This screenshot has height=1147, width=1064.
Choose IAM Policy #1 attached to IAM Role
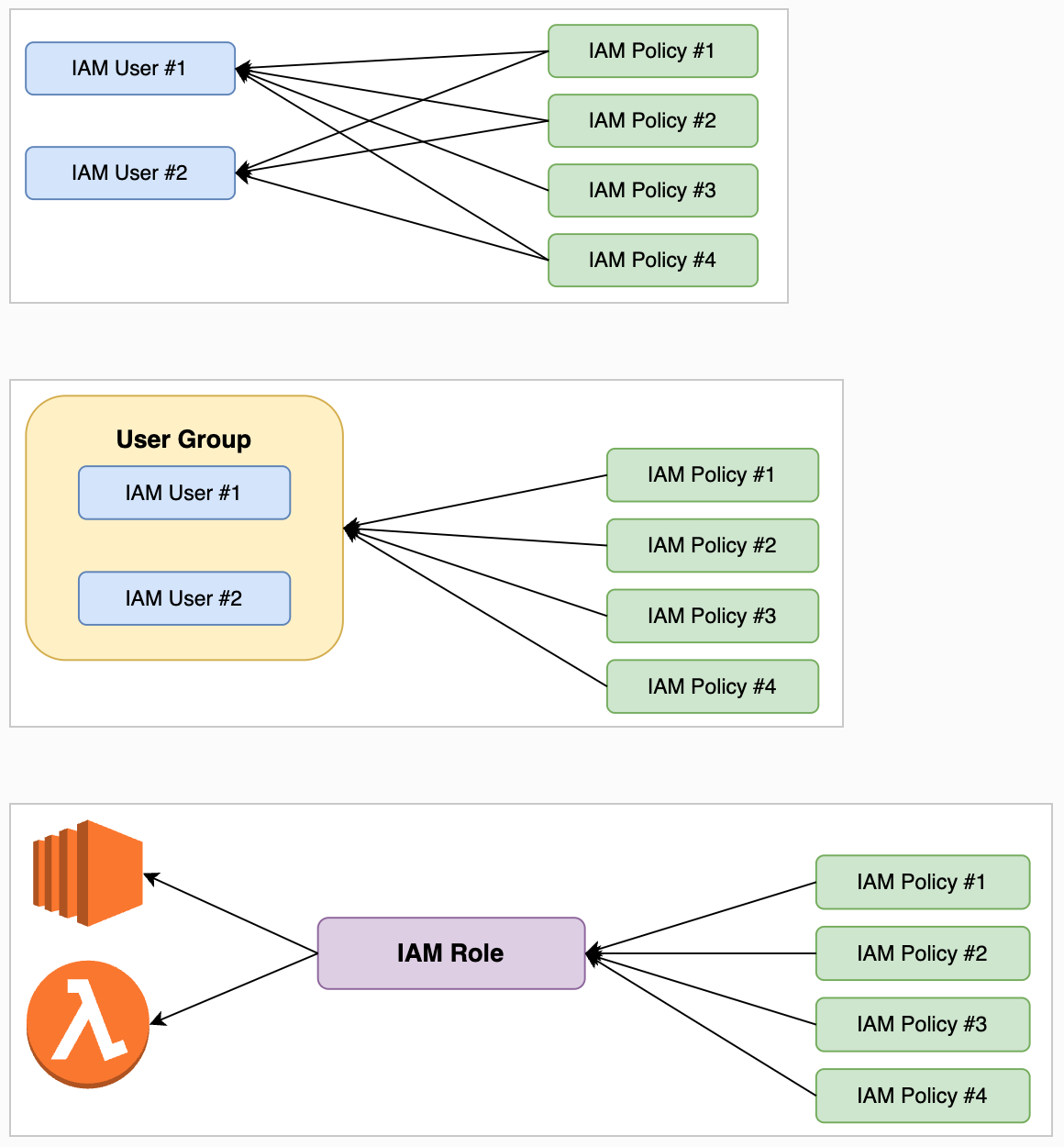click(923, 883)
